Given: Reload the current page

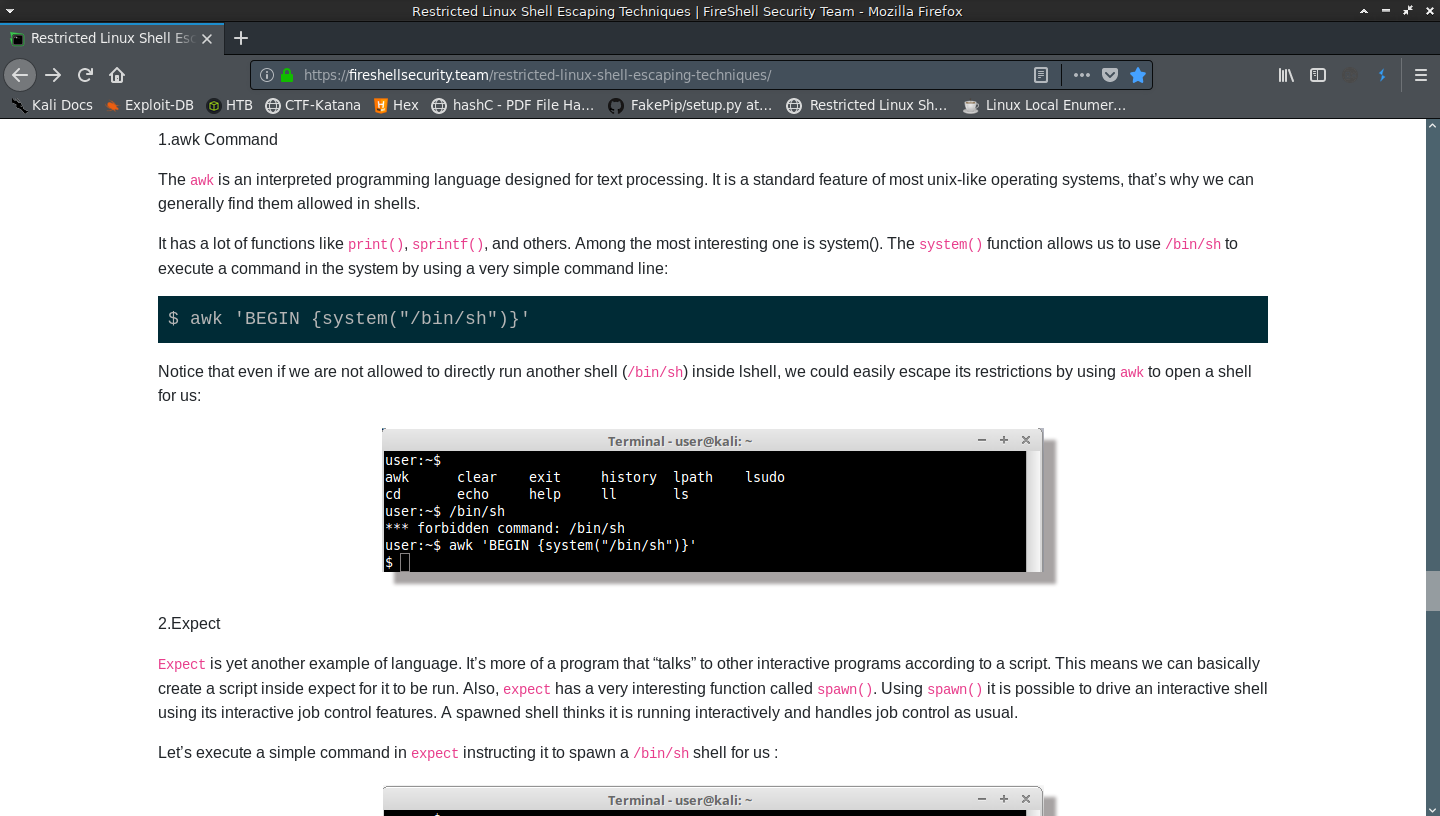Looking at the screenshot, I should 85,75.
